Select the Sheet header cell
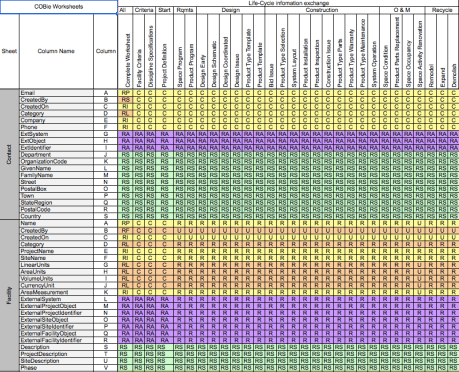This screenshot has width=459, height=372. click(x=9, y=51)
